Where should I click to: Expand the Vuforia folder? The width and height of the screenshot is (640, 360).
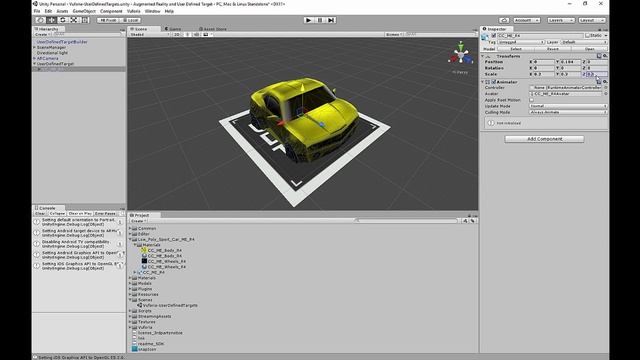[130, 327]
